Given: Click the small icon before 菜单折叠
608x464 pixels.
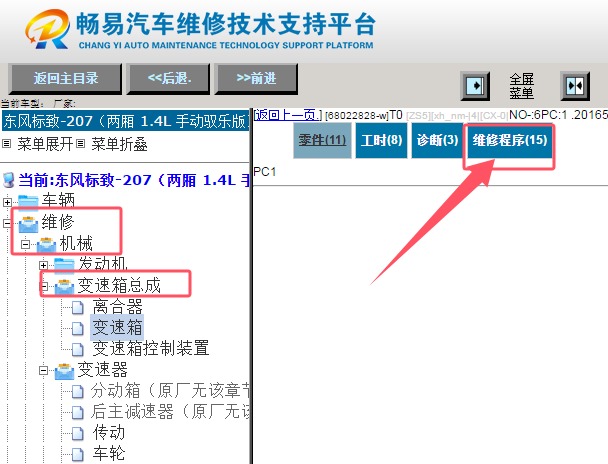Looking at the screenshot, I should [80, 144].
